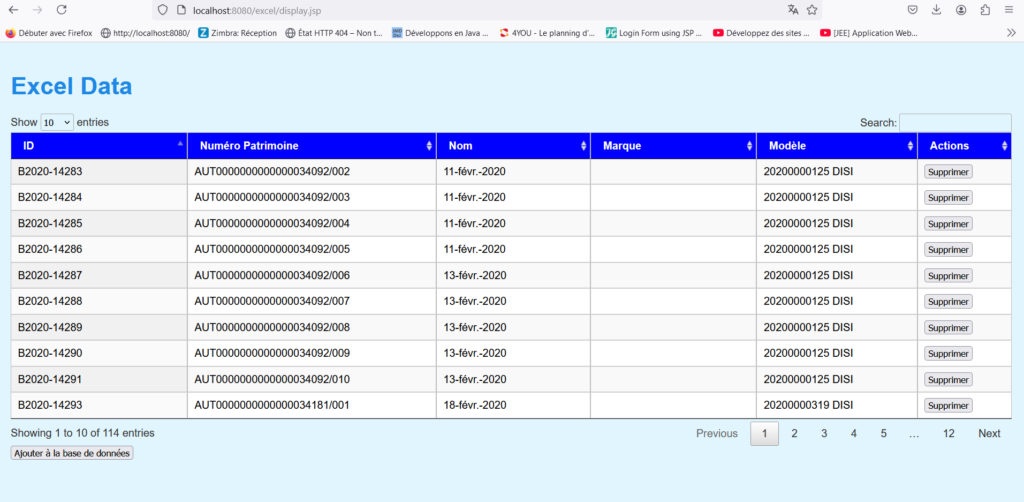Open the extensions puzzle icon
This screenshot has width=1024, height=502.
point(986,9)
